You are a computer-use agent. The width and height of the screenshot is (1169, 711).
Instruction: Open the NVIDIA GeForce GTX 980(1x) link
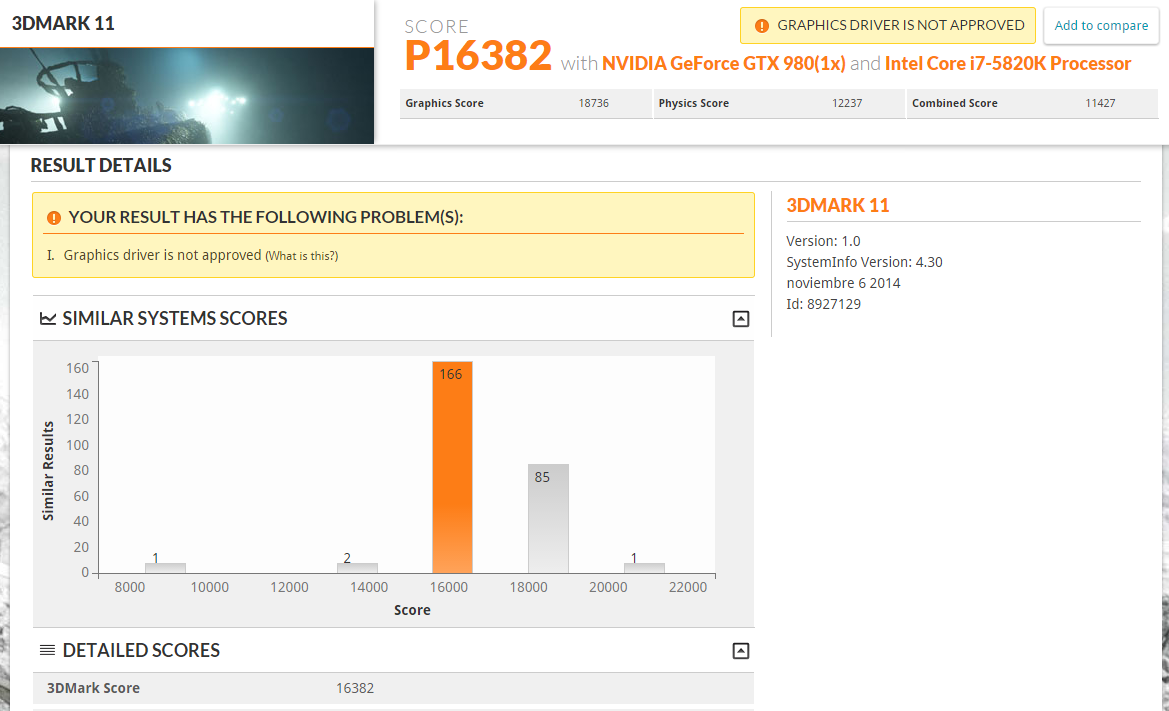point(723,63)
